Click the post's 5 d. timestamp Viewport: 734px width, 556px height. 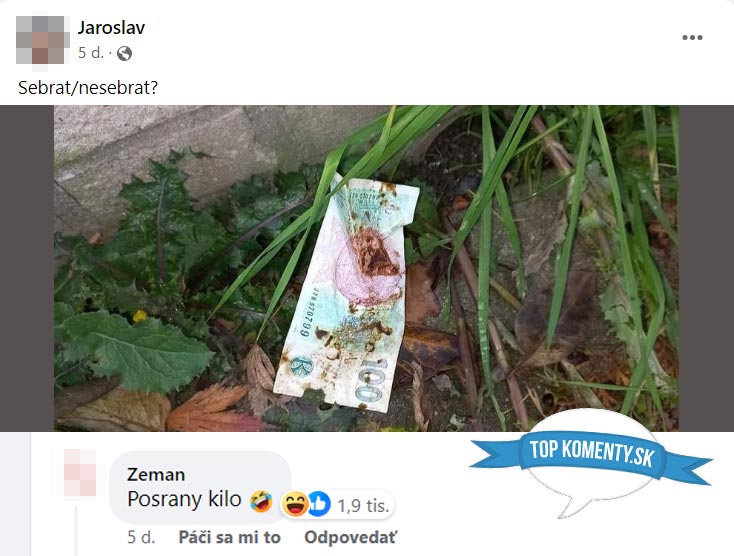pos(91,53)
